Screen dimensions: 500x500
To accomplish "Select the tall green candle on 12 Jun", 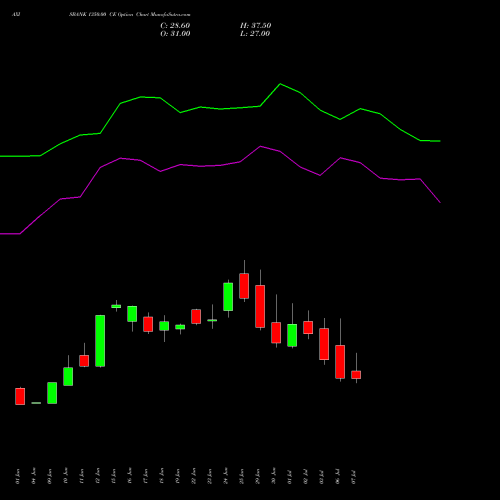I will (x=100, y=341).
